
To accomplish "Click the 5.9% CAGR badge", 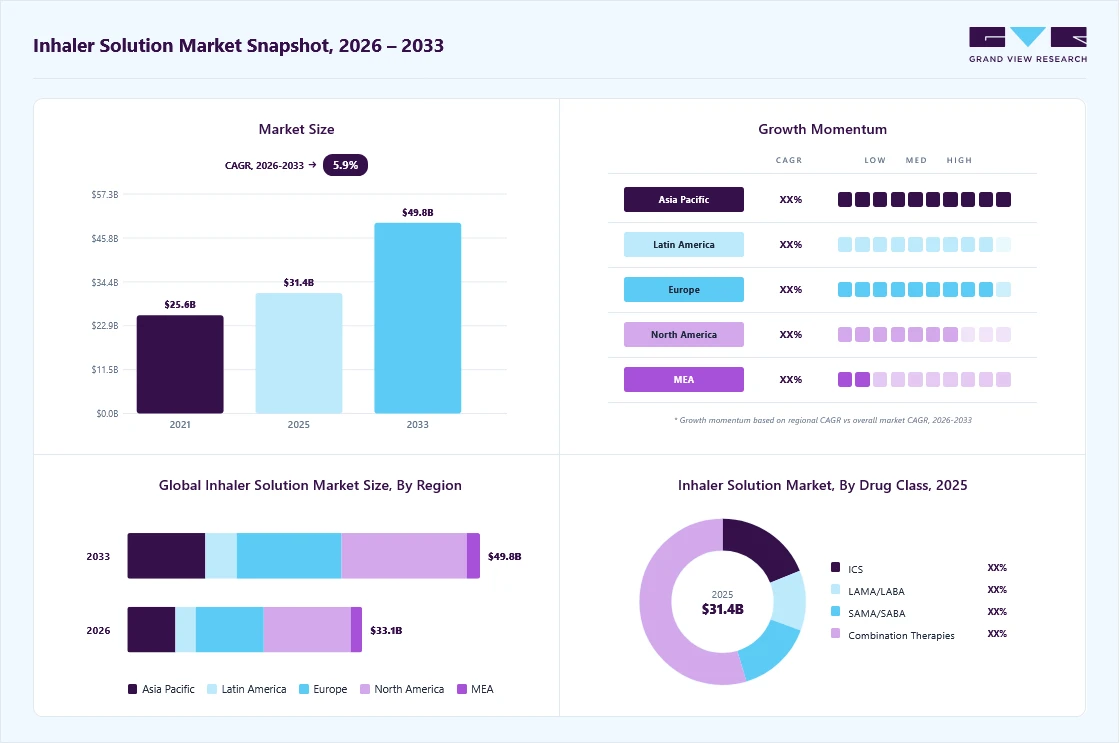I will [345, 165].
